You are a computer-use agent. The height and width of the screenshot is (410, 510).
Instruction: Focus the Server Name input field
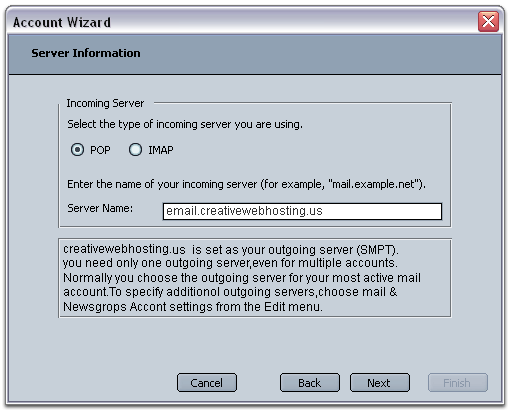click(302, 211)
